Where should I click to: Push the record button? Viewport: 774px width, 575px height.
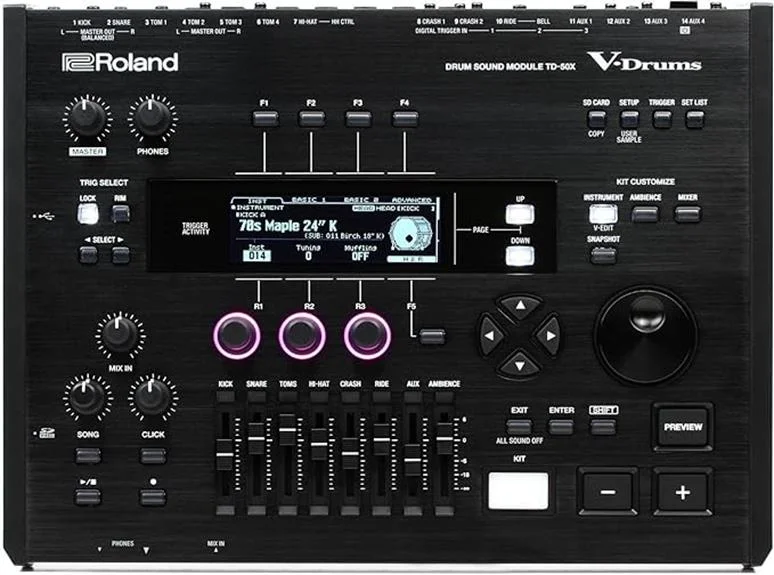pos(153,497)
